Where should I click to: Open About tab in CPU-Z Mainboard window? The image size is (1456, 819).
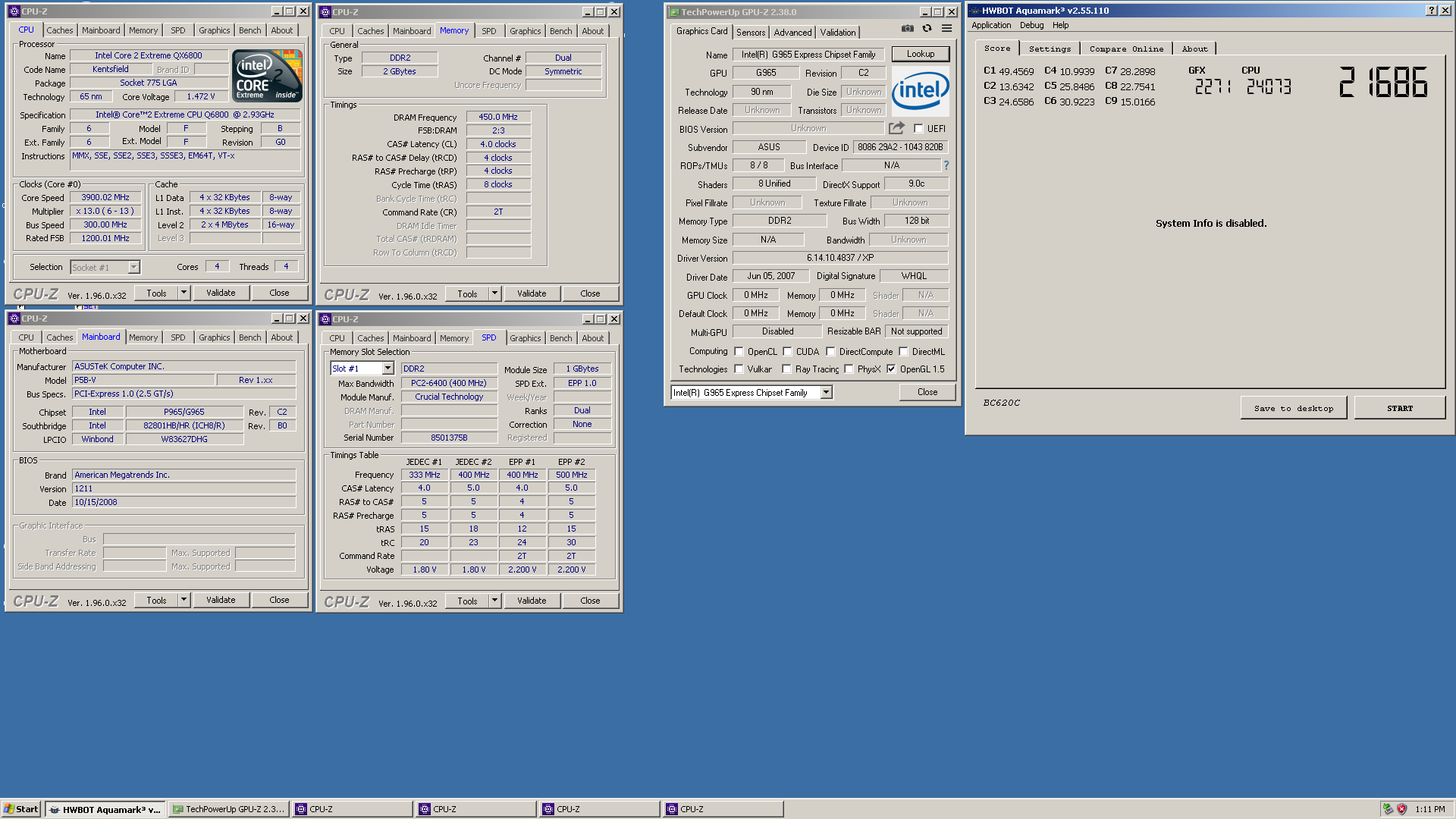[x=281, y=337]
